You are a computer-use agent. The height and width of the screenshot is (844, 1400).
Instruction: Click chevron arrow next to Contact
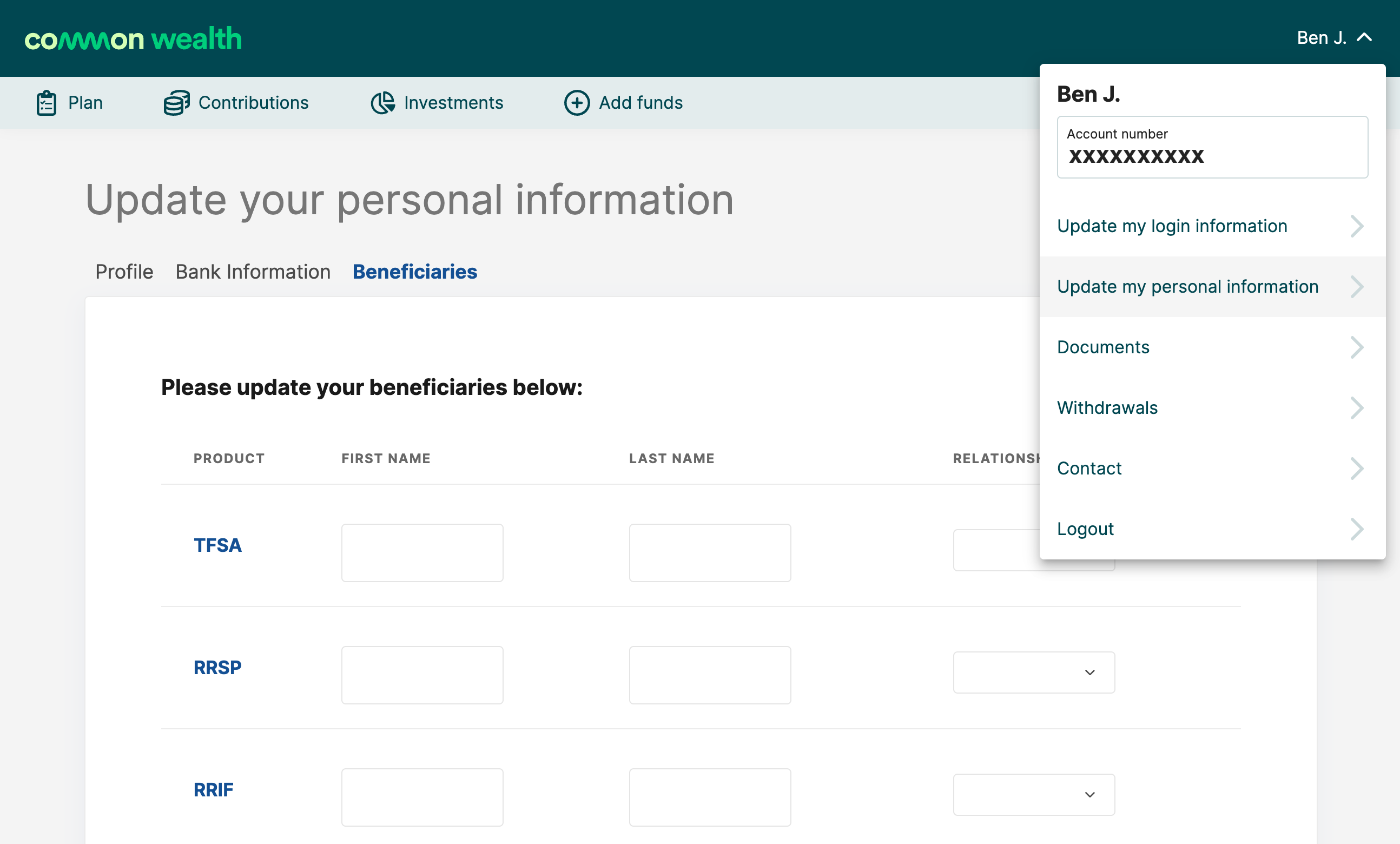[1357, 469]
